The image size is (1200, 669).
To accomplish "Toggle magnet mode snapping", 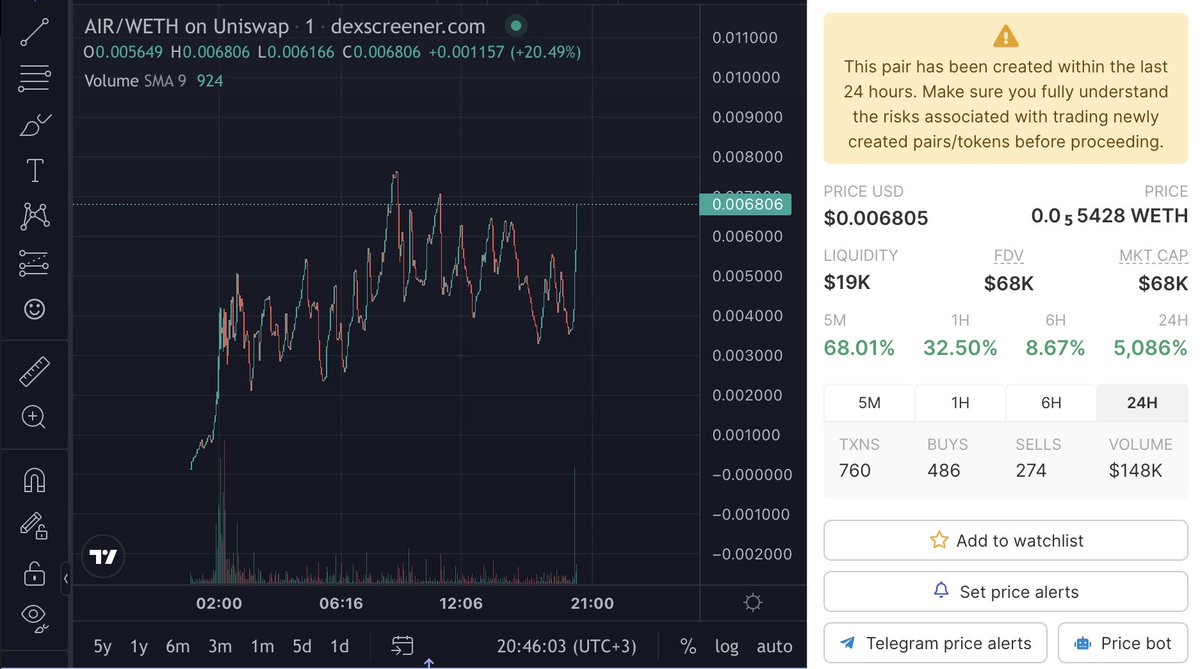I will 35,480.
